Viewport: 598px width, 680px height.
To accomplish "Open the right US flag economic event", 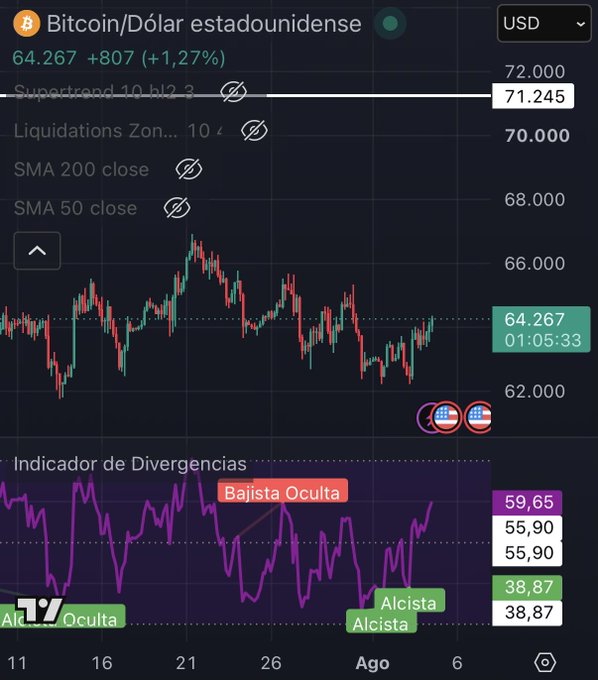I will point(478,417).
